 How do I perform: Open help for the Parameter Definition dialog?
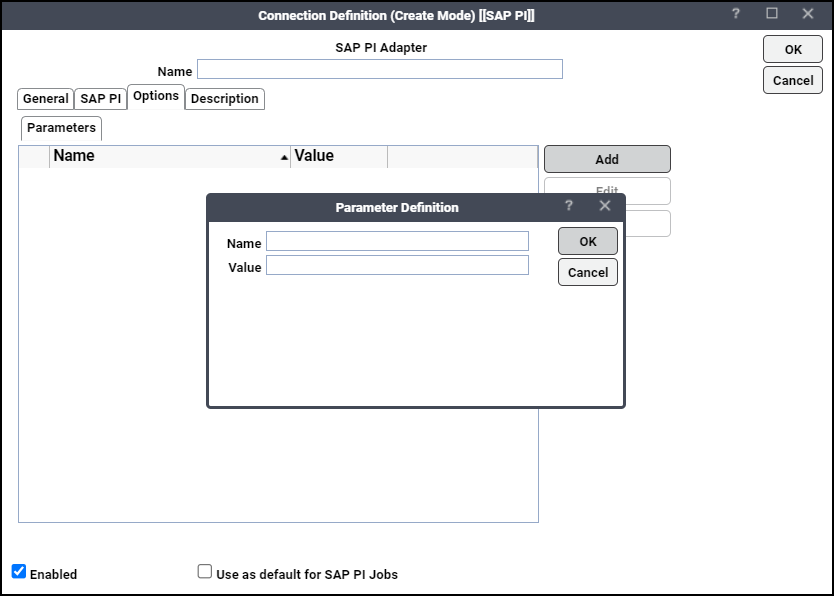click(569, 206)
